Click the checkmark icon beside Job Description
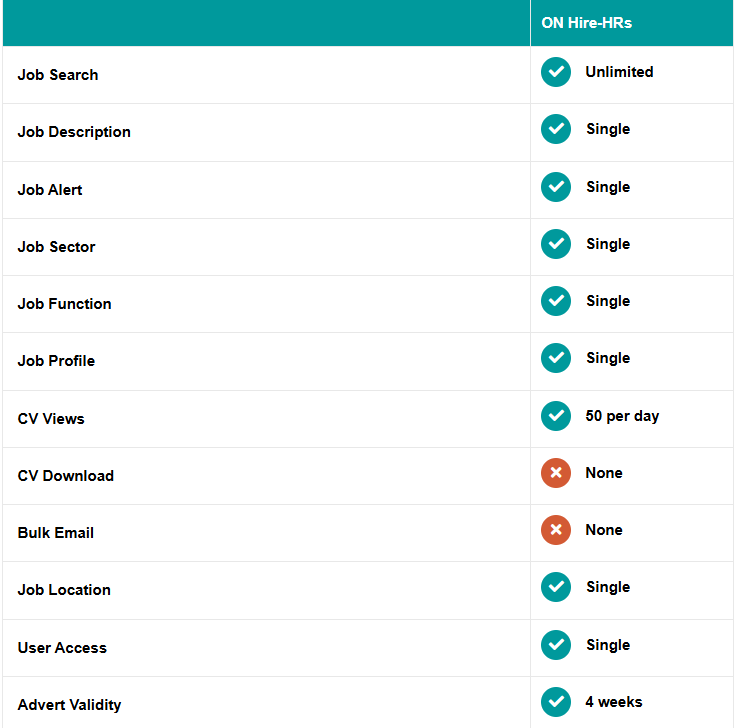Image resolution: width=734 pixels, height=728 pixels. (556, 129)
